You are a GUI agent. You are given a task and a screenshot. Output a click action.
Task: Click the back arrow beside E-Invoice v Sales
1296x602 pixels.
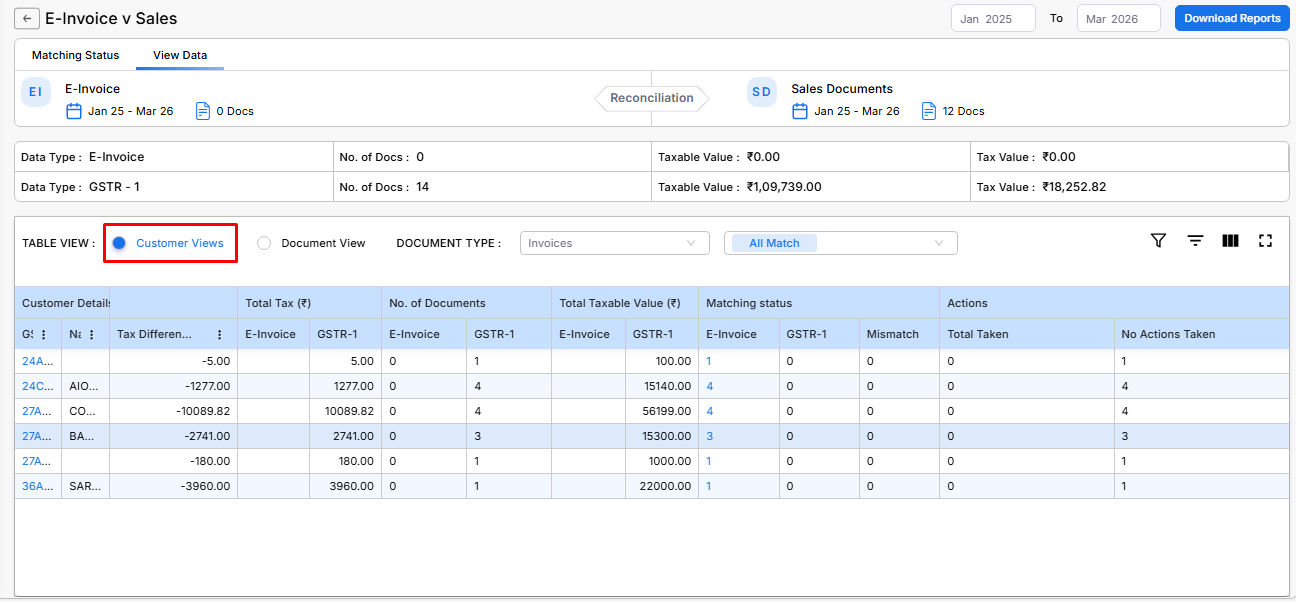point(27,19)
